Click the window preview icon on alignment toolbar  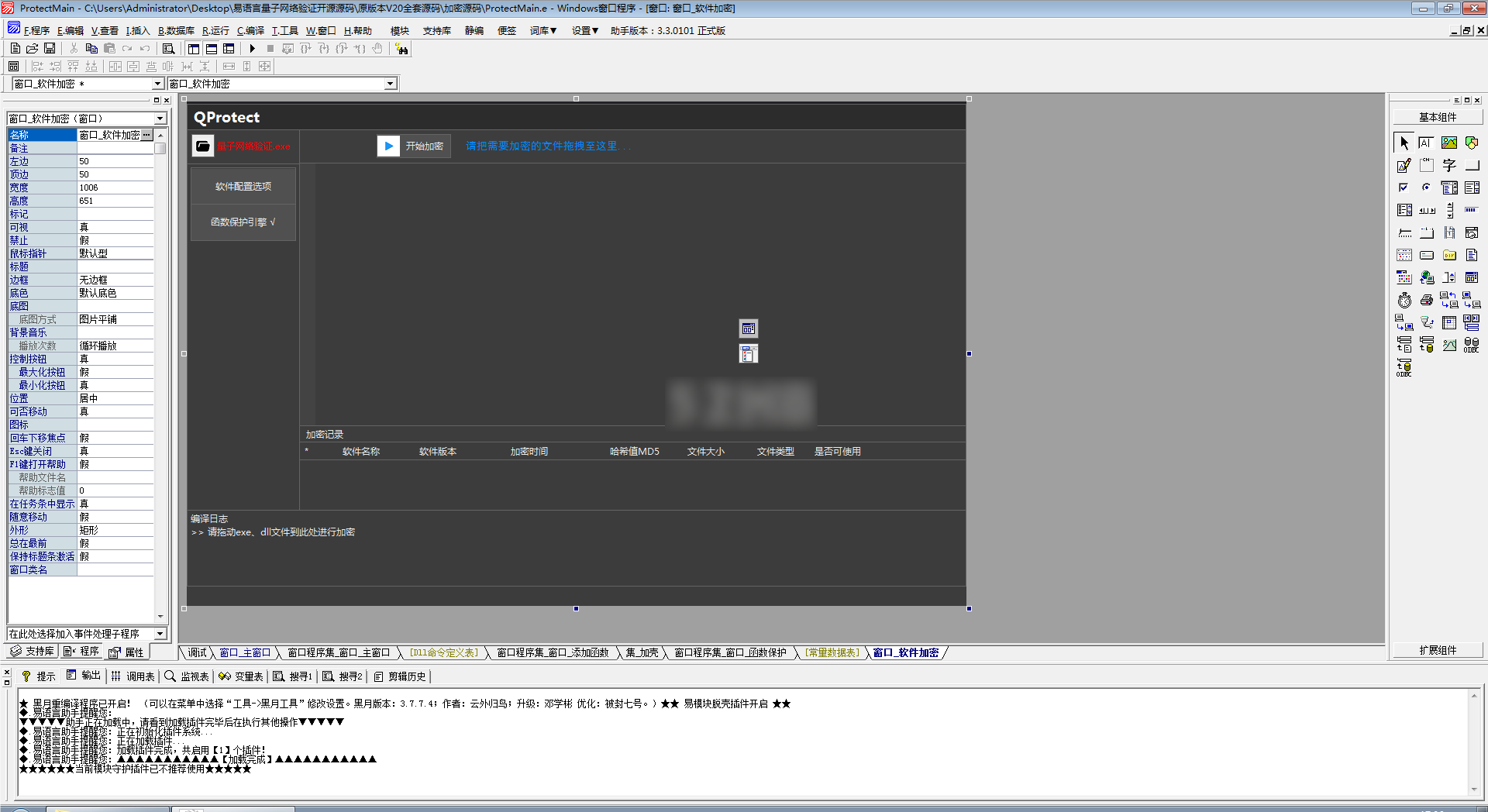(14, 67)
